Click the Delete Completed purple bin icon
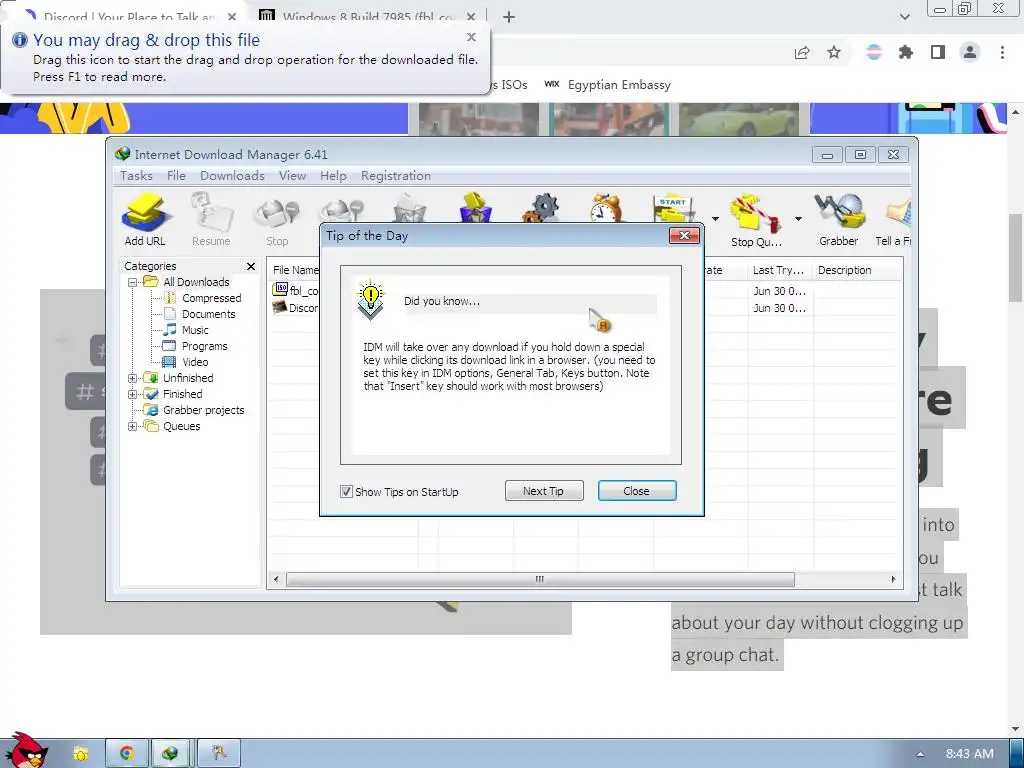Viewport: 1024px width, 768px height. click(x=475, y=208)
